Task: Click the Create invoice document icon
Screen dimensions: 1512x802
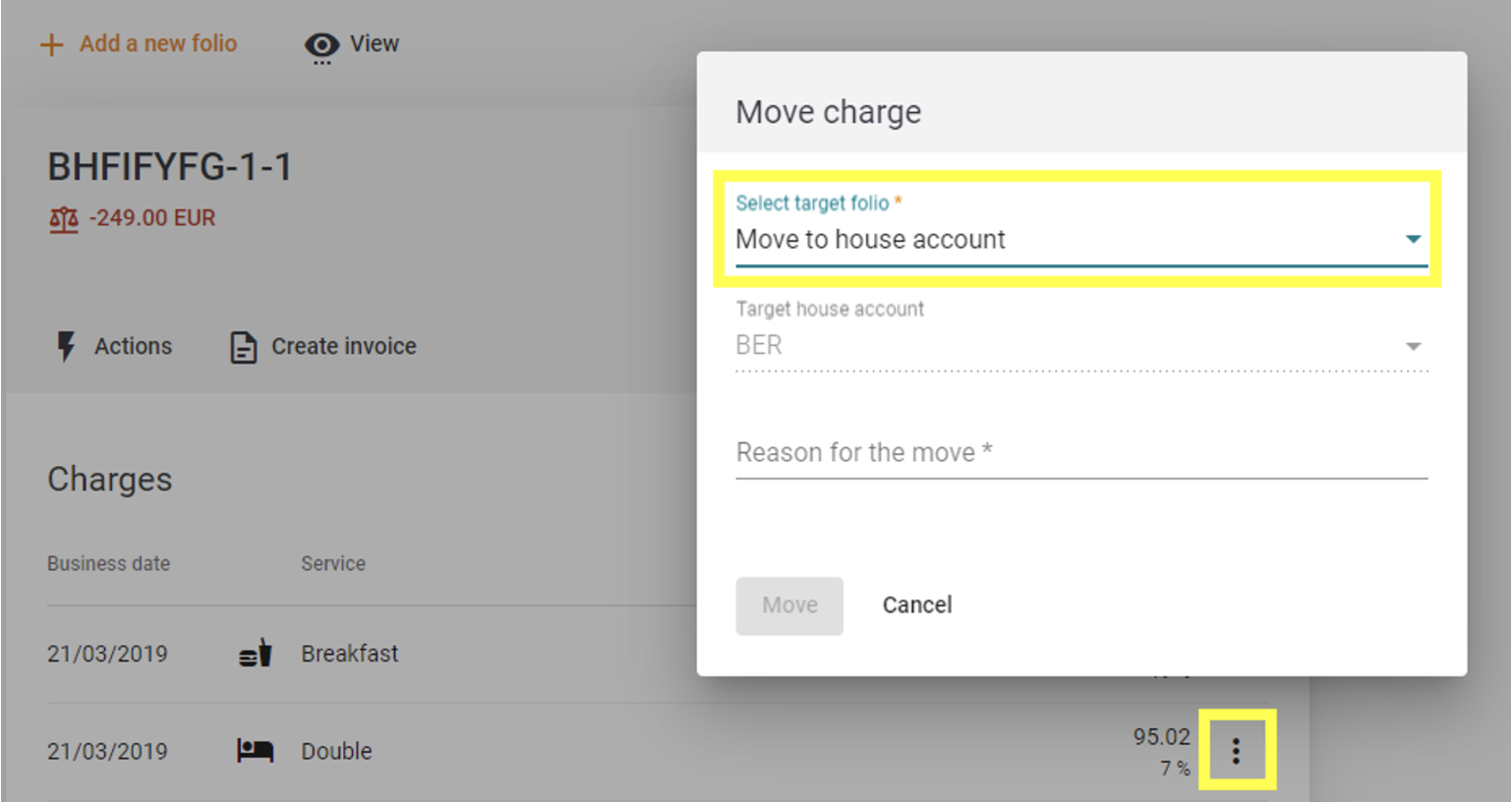Action: [x=242, y=346]
